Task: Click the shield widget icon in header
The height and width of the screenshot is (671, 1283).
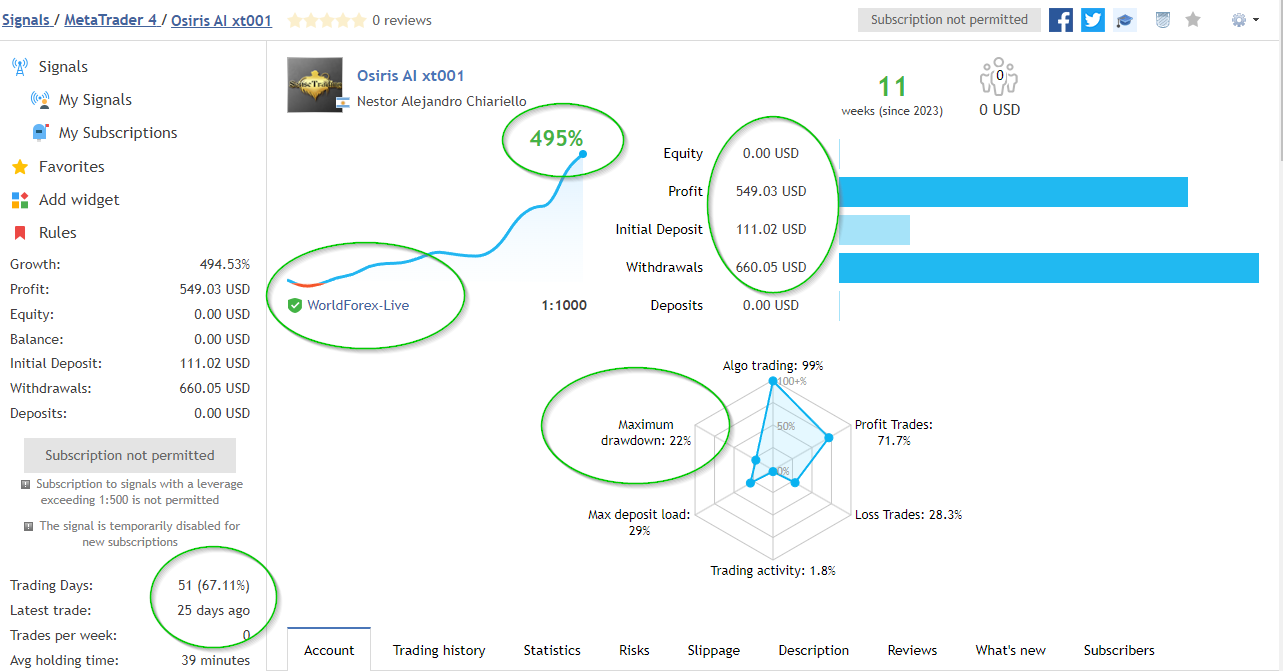Action: tap(1163, 19)
